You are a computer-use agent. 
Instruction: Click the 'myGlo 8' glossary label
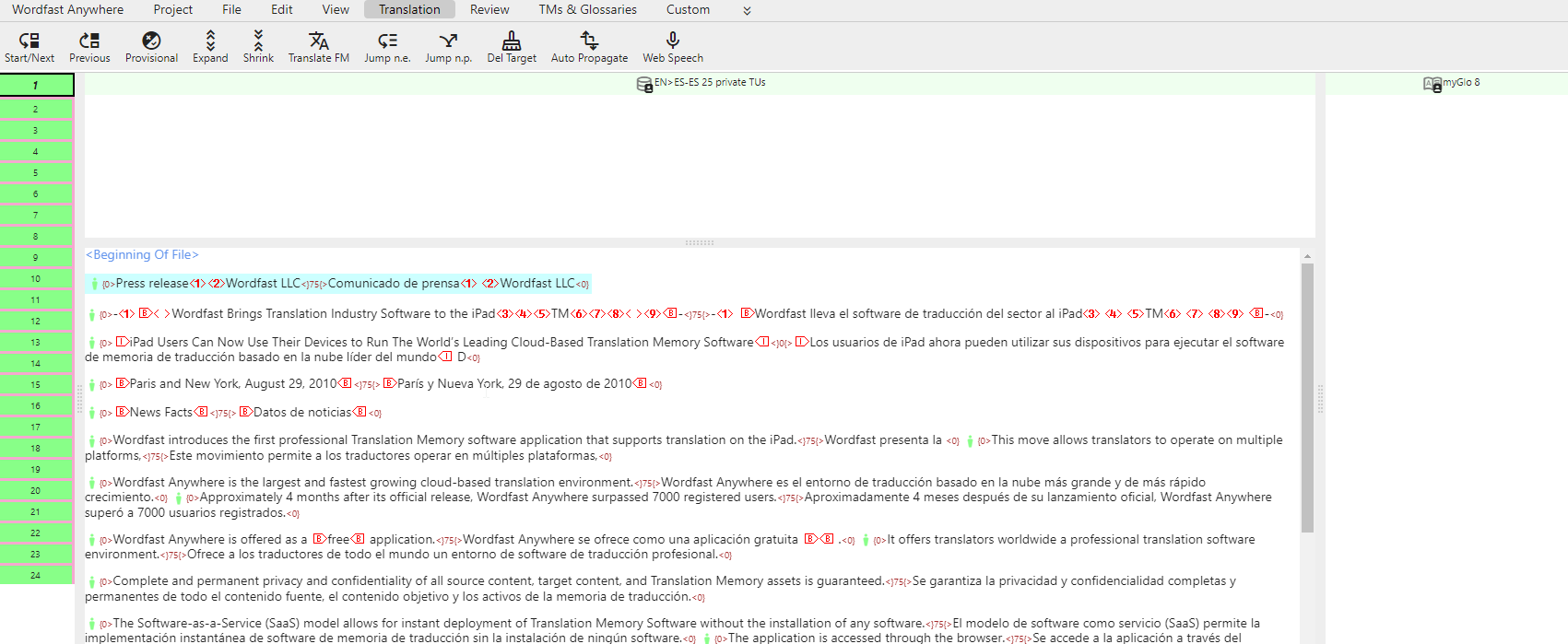(x=1461, y=82)
